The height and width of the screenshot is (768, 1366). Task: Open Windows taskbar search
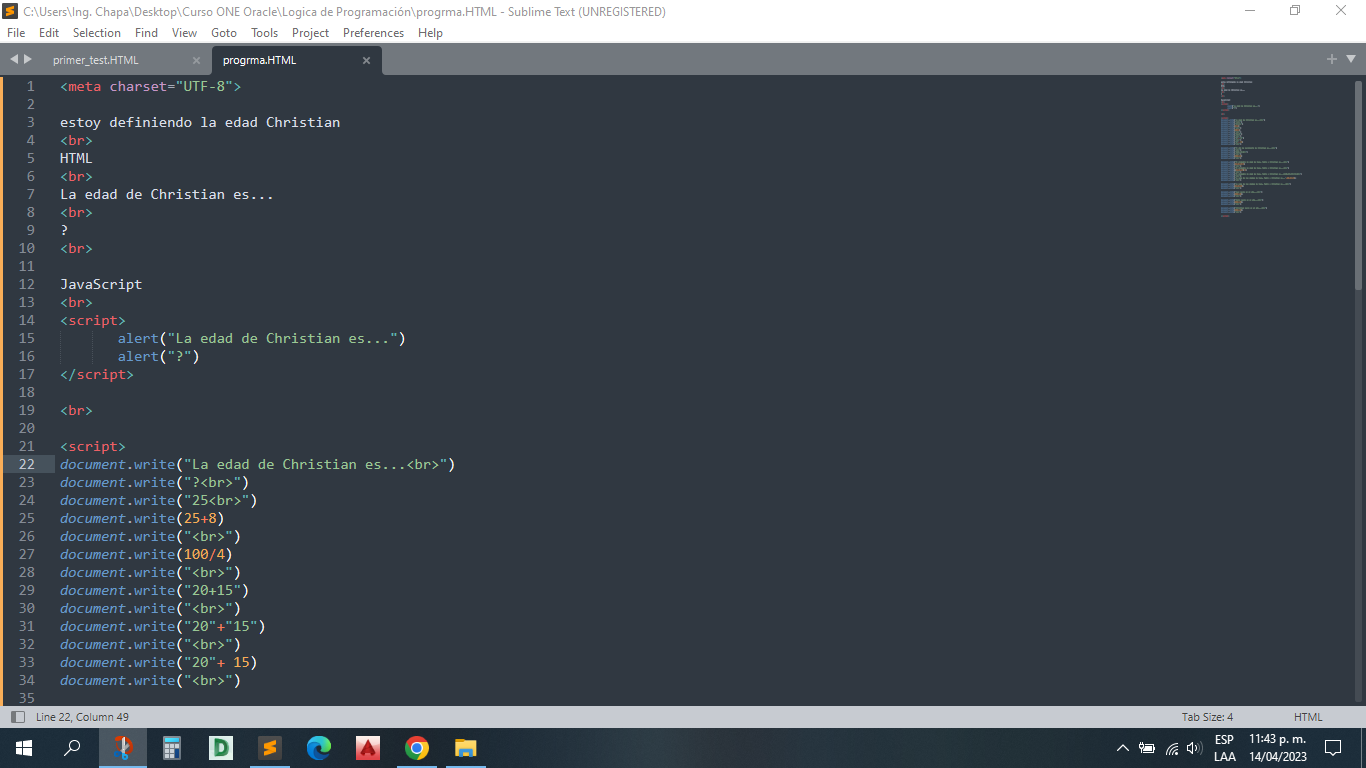click(x=72, y=748)
